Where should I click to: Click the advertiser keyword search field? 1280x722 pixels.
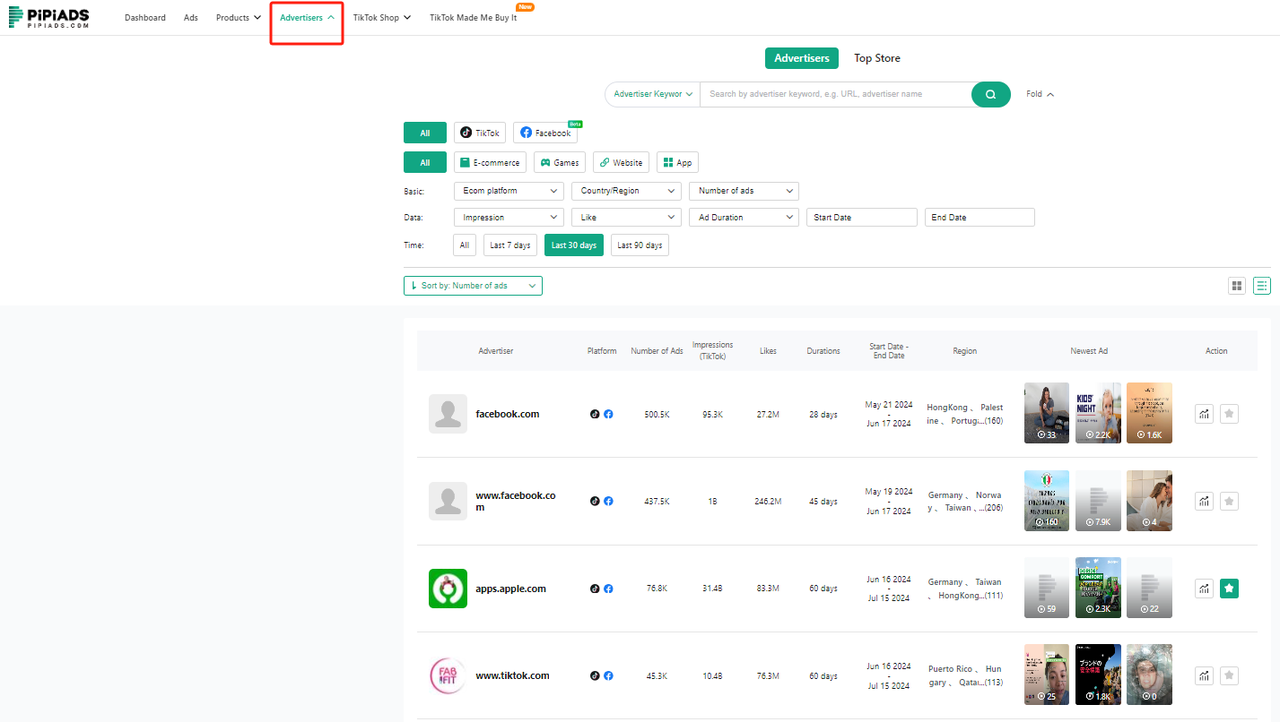(835, 94)
